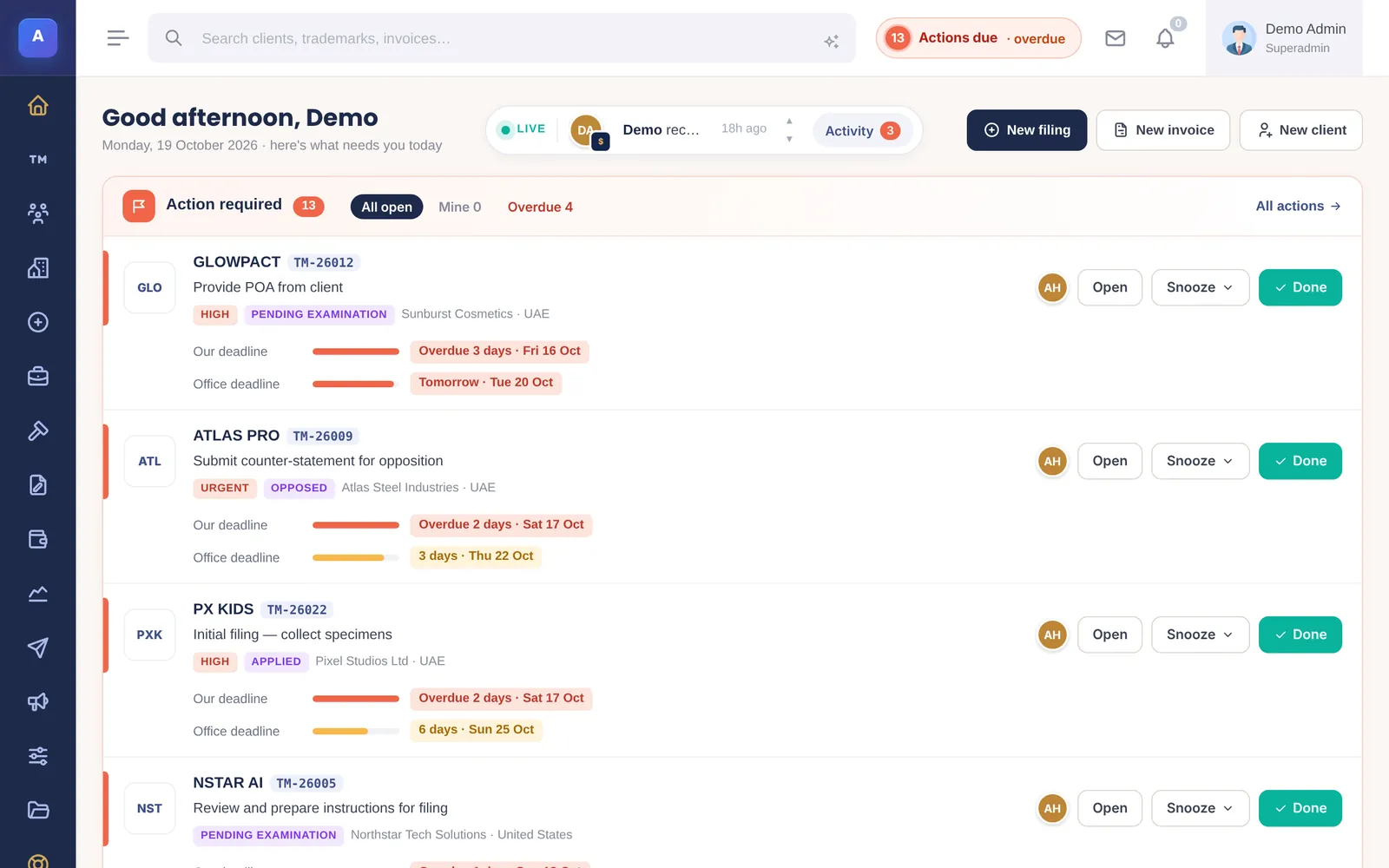The width and height of the screenshot is (1389, 868).
Task: Open the Demo Admin profile menu
Action: pyautogui.click(x=1284, y=38)
